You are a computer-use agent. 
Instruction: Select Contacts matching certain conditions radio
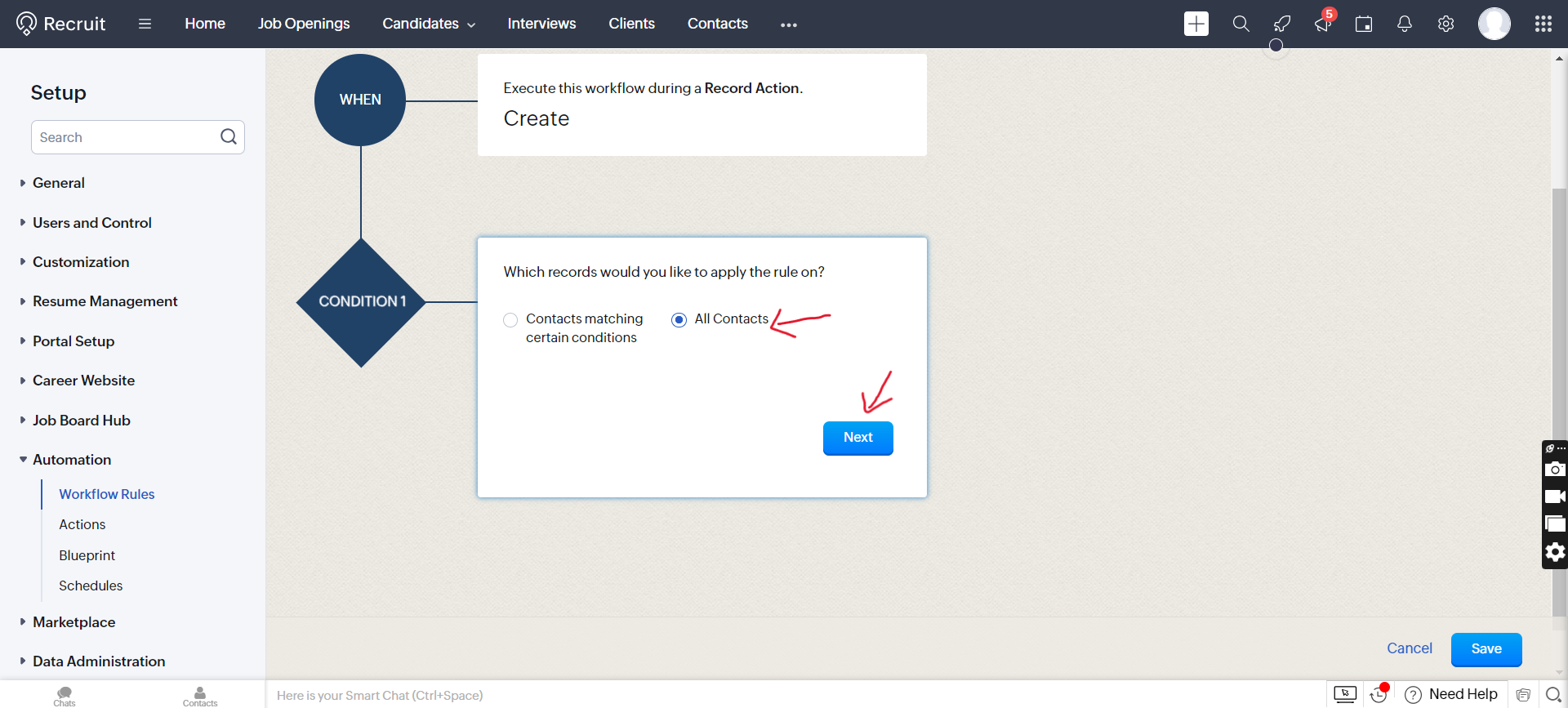[510, 320]
